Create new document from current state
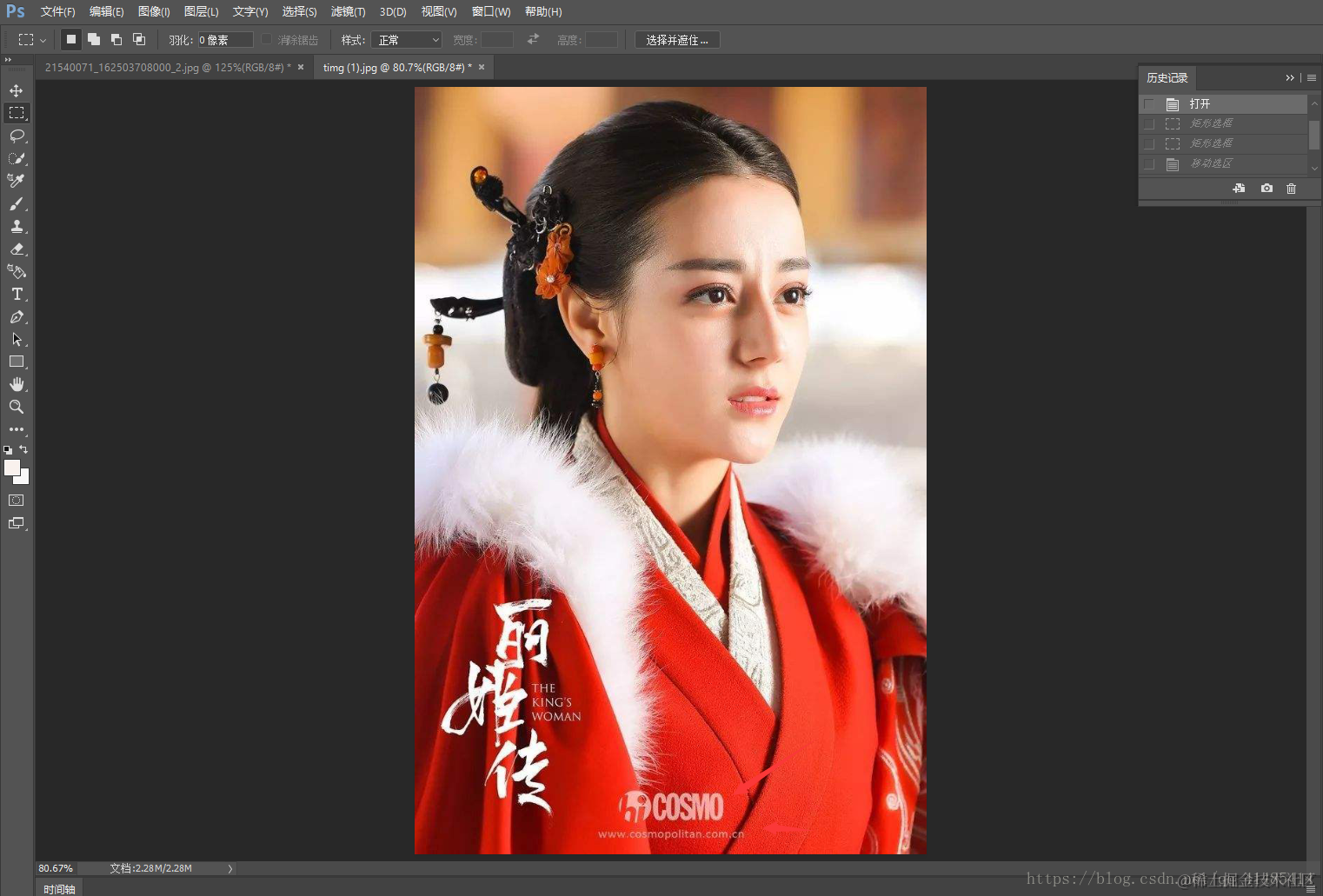This screenshot has width=1323, height=896. 1239,189
